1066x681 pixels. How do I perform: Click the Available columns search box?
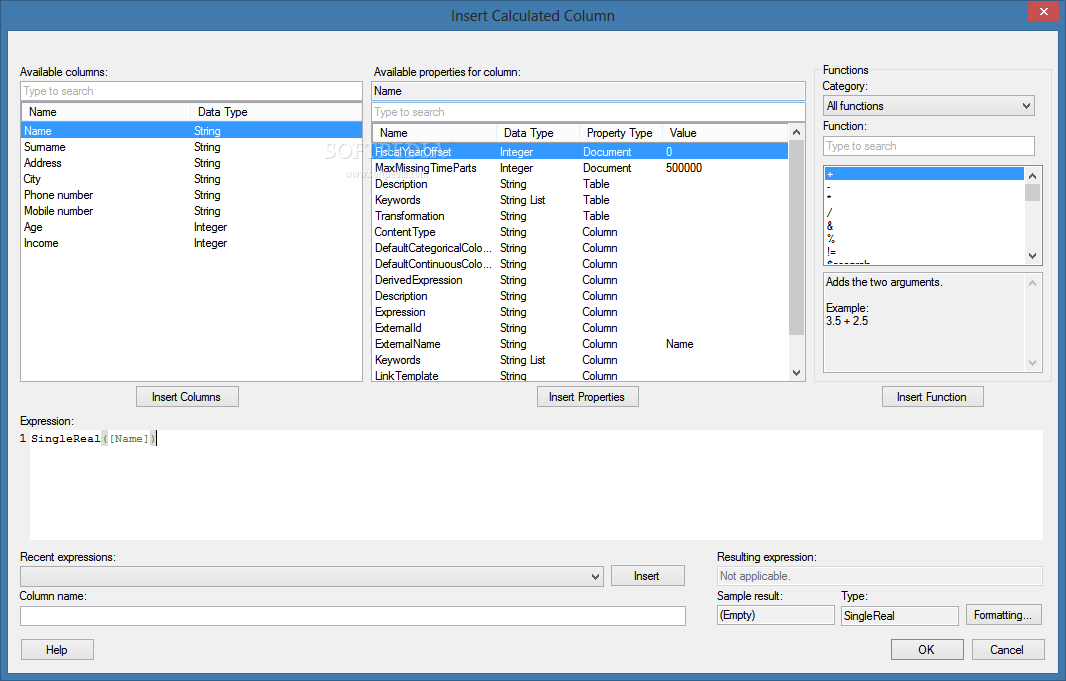(191, 91)
